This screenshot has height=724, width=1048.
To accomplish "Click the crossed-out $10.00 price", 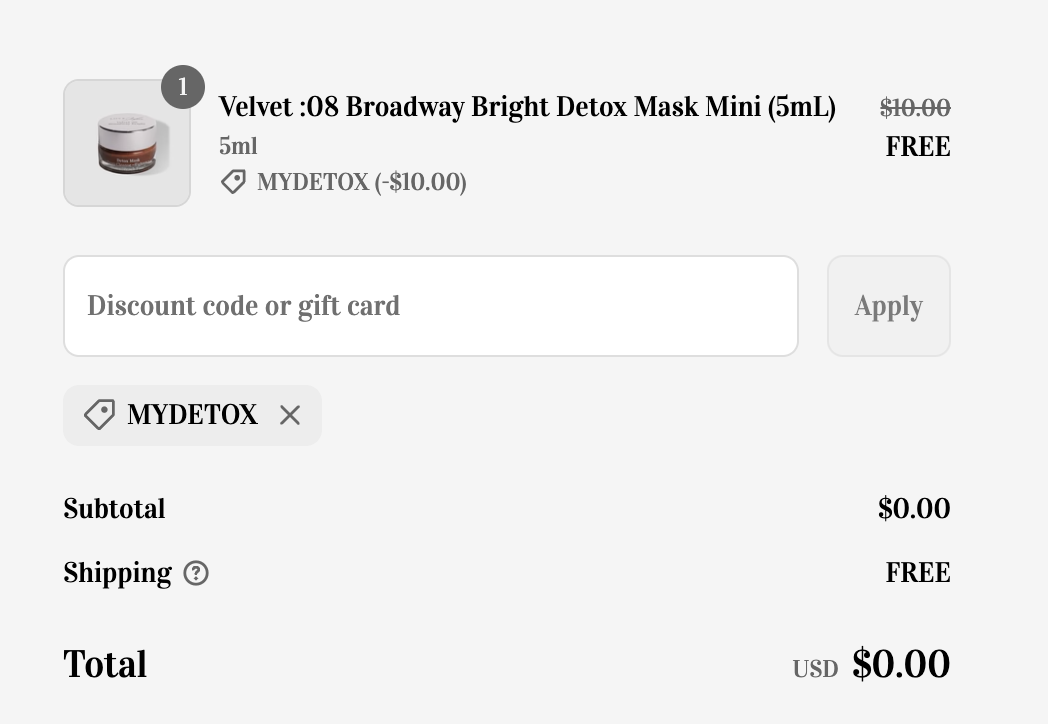I will [914, 107].
